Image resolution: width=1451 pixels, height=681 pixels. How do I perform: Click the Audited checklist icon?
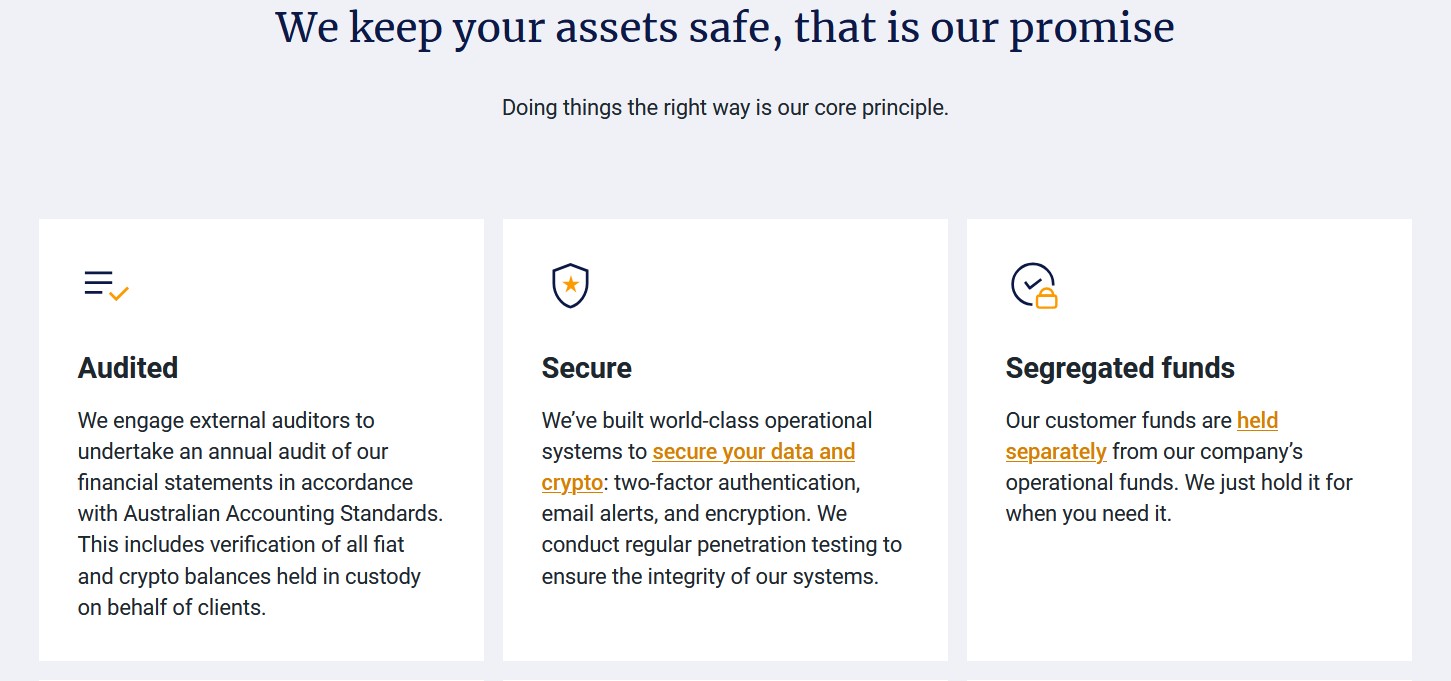(107, 285)
